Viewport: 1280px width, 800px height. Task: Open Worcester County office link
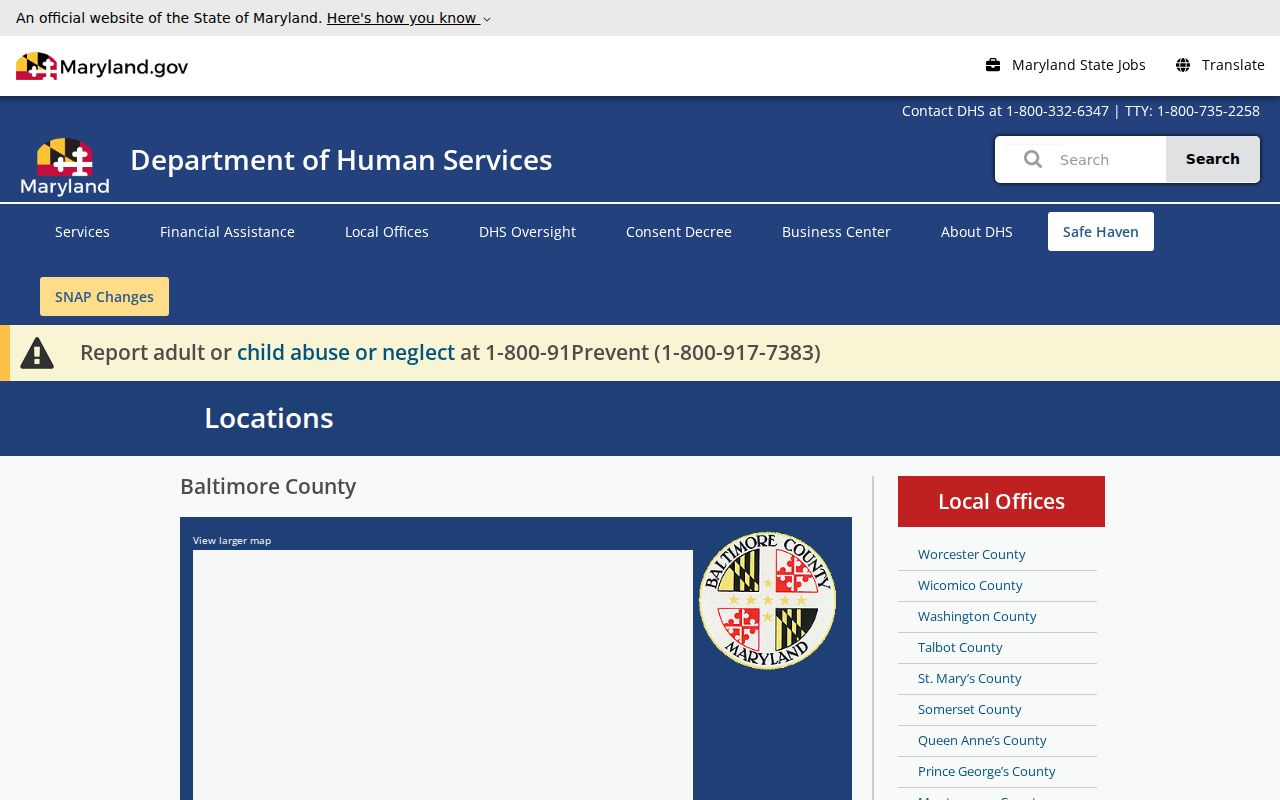pyautogui.click(x=972, y=554)
